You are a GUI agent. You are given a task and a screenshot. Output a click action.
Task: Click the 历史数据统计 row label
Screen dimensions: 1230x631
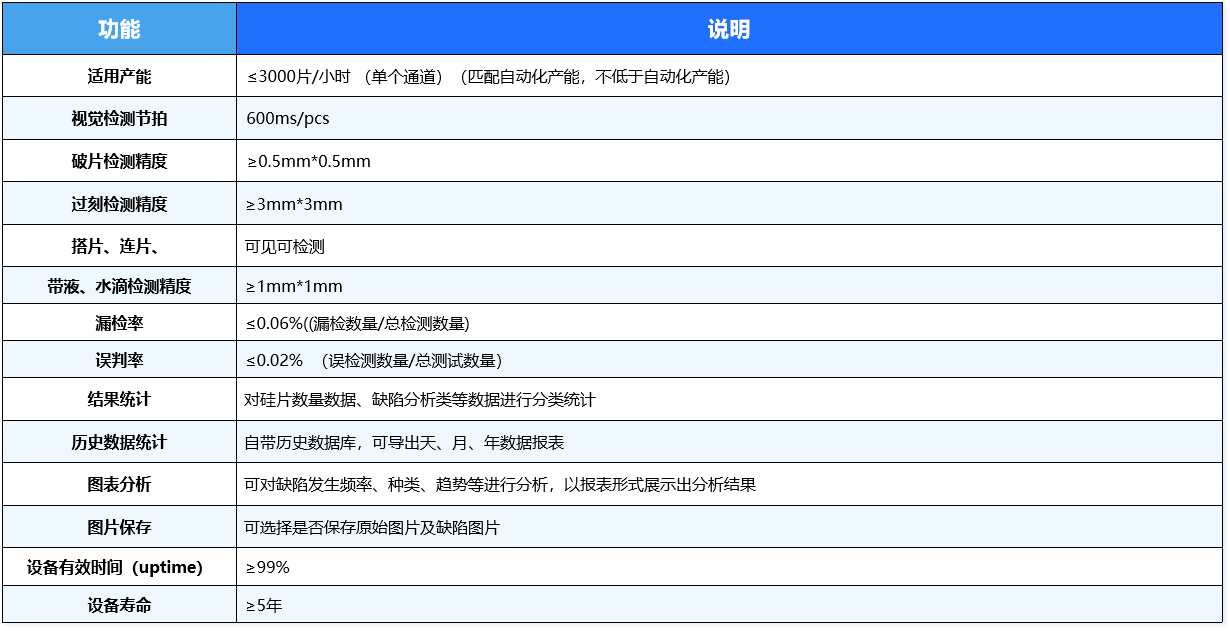point(119,442)
